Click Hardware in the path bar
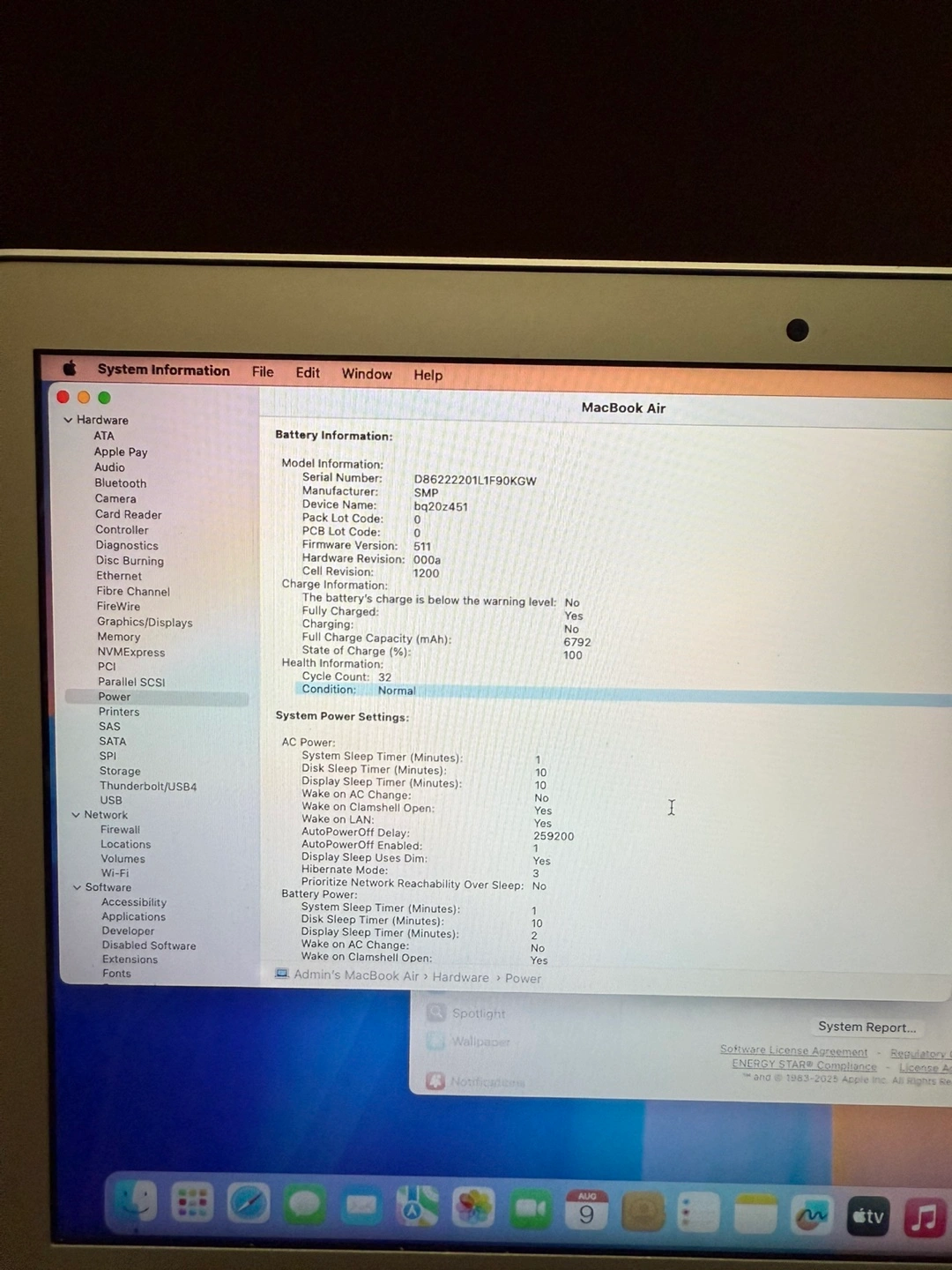Screen dimensions: 952x1270 pos(460,977)
